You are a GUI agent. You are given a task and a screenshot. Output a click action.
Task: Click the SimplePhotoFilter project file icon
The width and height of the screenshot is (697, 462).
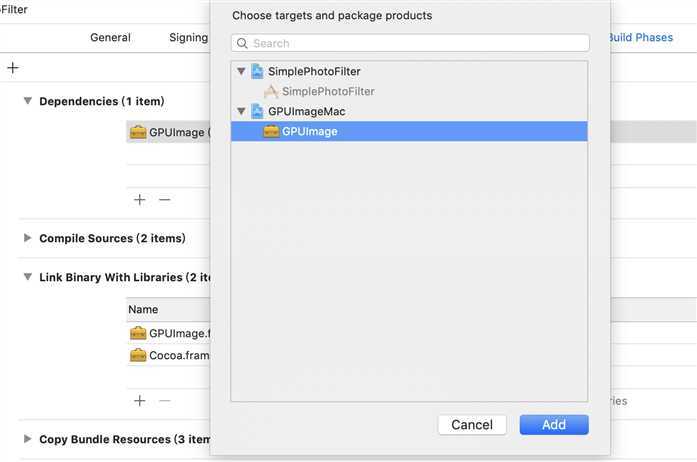click(x=257, y=71)
